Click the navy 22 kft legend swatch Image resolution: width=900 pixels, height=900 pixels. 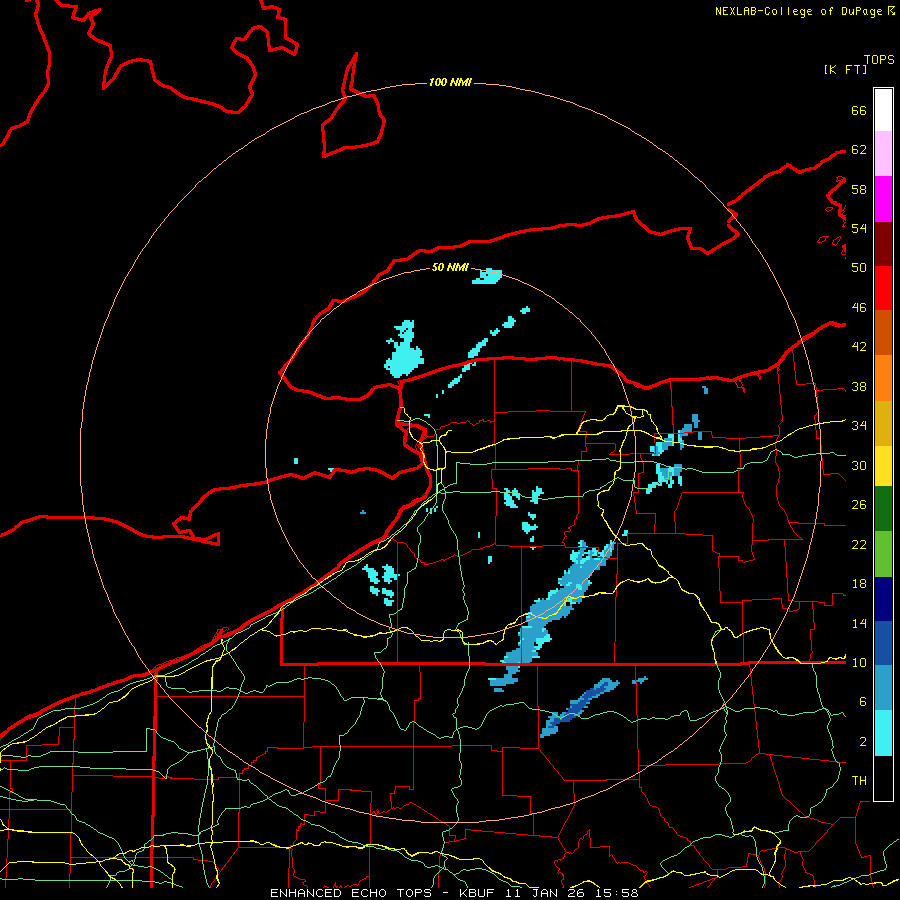click(883, 599)
